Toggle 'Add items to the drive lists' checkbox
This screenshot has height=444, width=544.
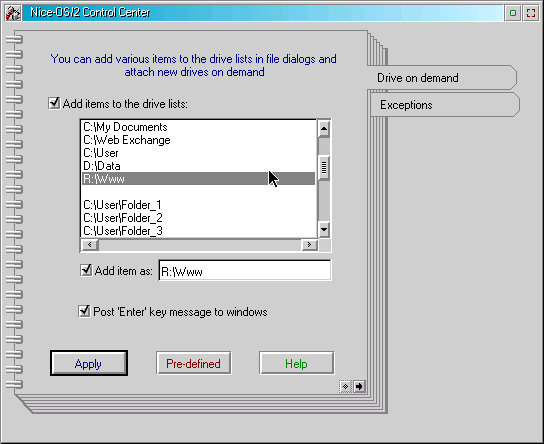pyautogui.click(x=54, y=103)
